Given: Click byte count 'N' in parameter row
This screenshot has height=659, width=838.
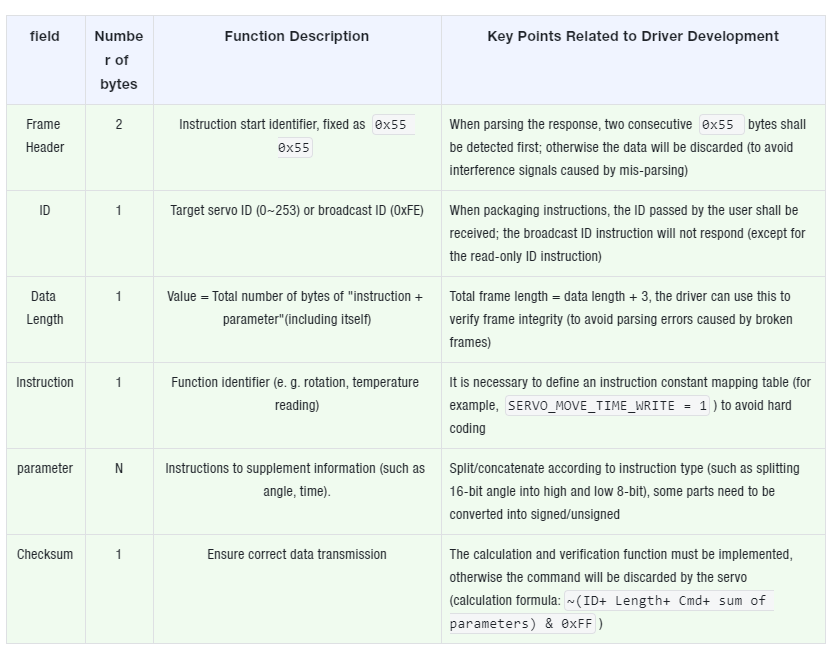Looking at the screenshot, I should (x=119, y=469).
